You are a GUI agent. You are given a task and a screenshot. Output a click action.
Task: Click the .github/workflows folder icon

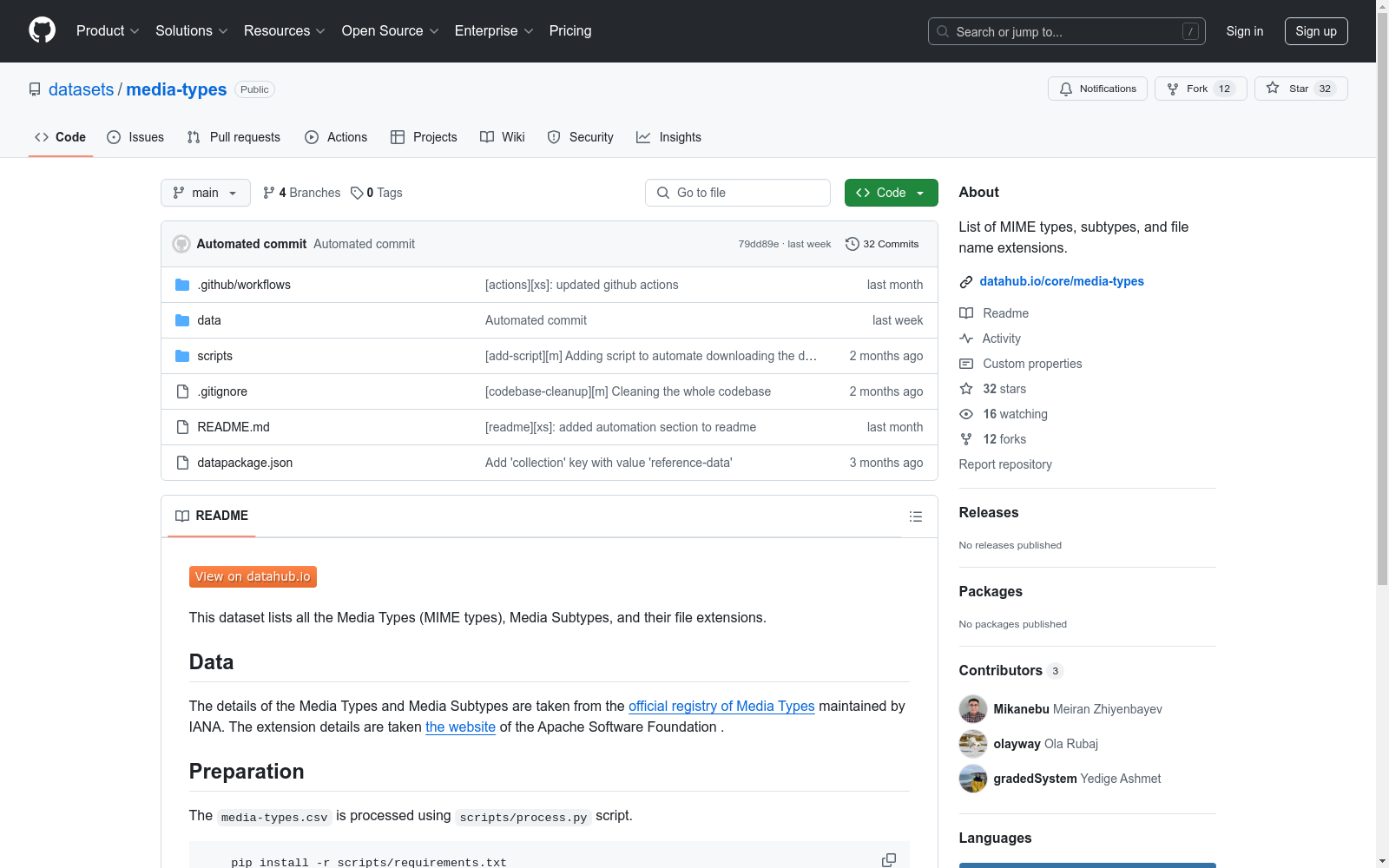pos(182,285)
